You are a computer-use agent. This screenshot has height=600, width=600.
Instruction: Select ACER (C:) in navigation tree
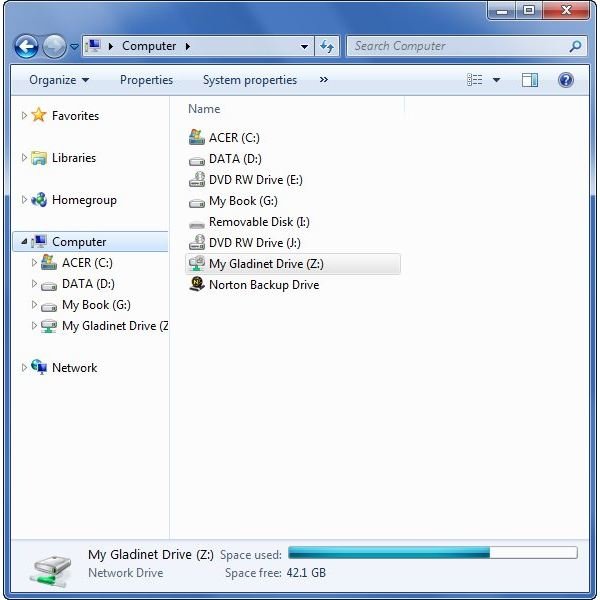[87, 263]
